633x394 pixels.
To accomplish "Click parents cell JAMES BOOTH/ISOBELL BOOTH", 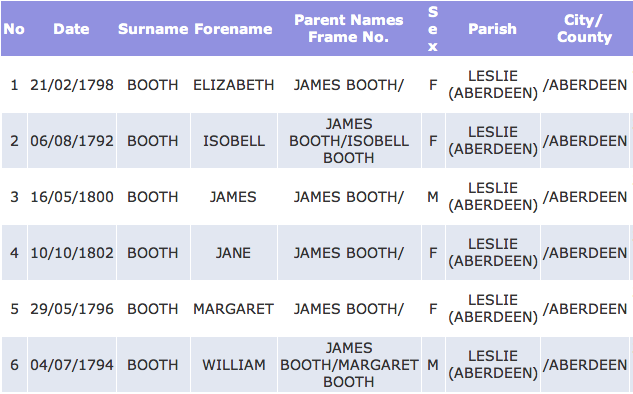I will point(349,141).
